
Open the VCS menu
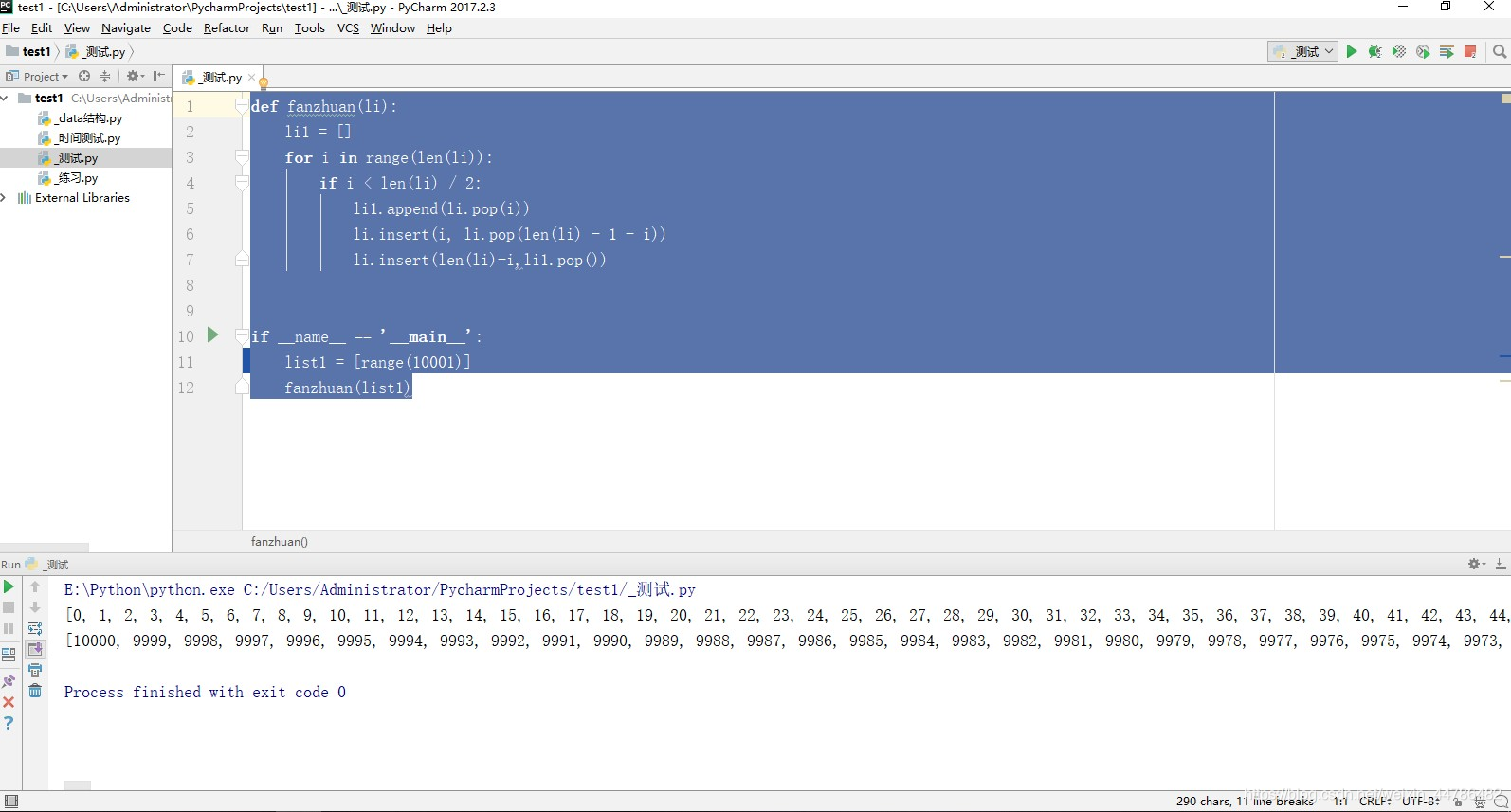coord(348,28)
